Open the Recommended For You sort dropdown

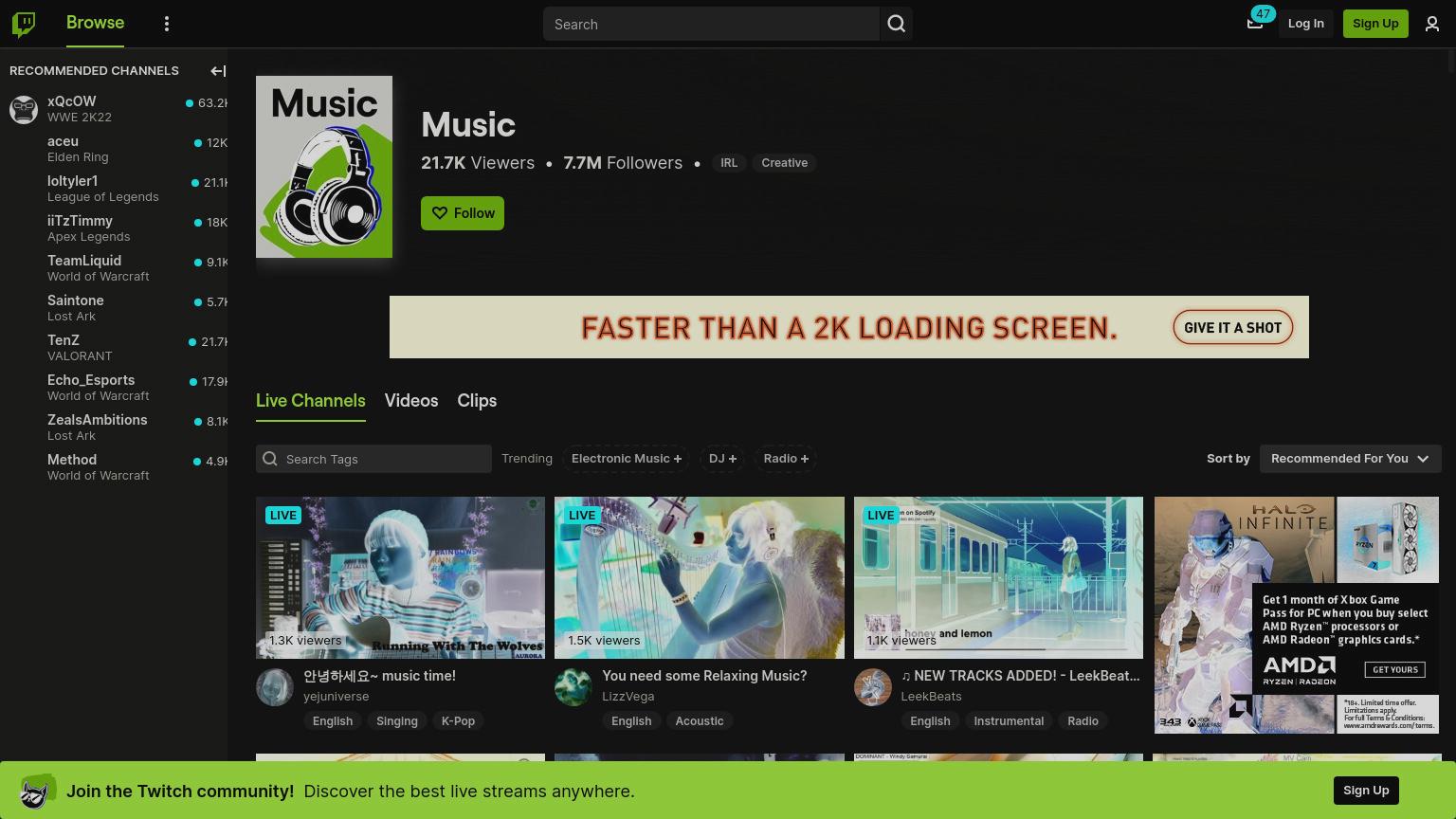coord(1351,459)
